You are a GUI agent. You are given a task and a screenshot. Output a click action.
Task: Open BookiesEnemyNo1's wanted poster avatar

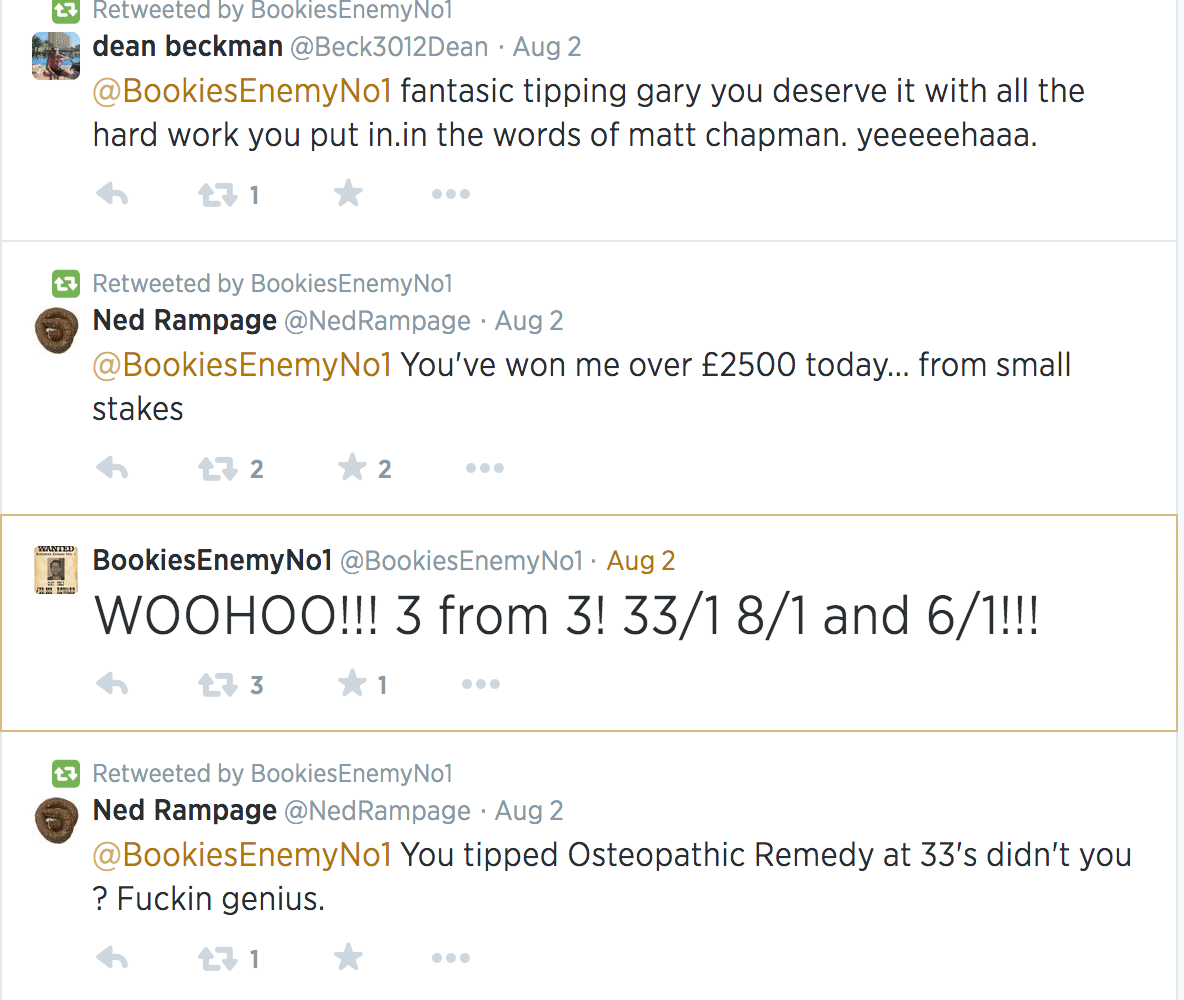[x=56, y=570]
